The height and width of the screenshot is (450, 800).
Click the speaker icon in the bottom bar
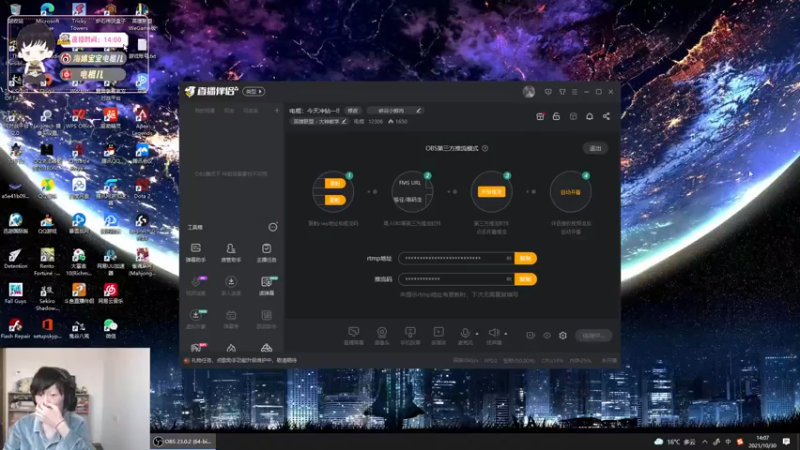(x=493, y=335)
